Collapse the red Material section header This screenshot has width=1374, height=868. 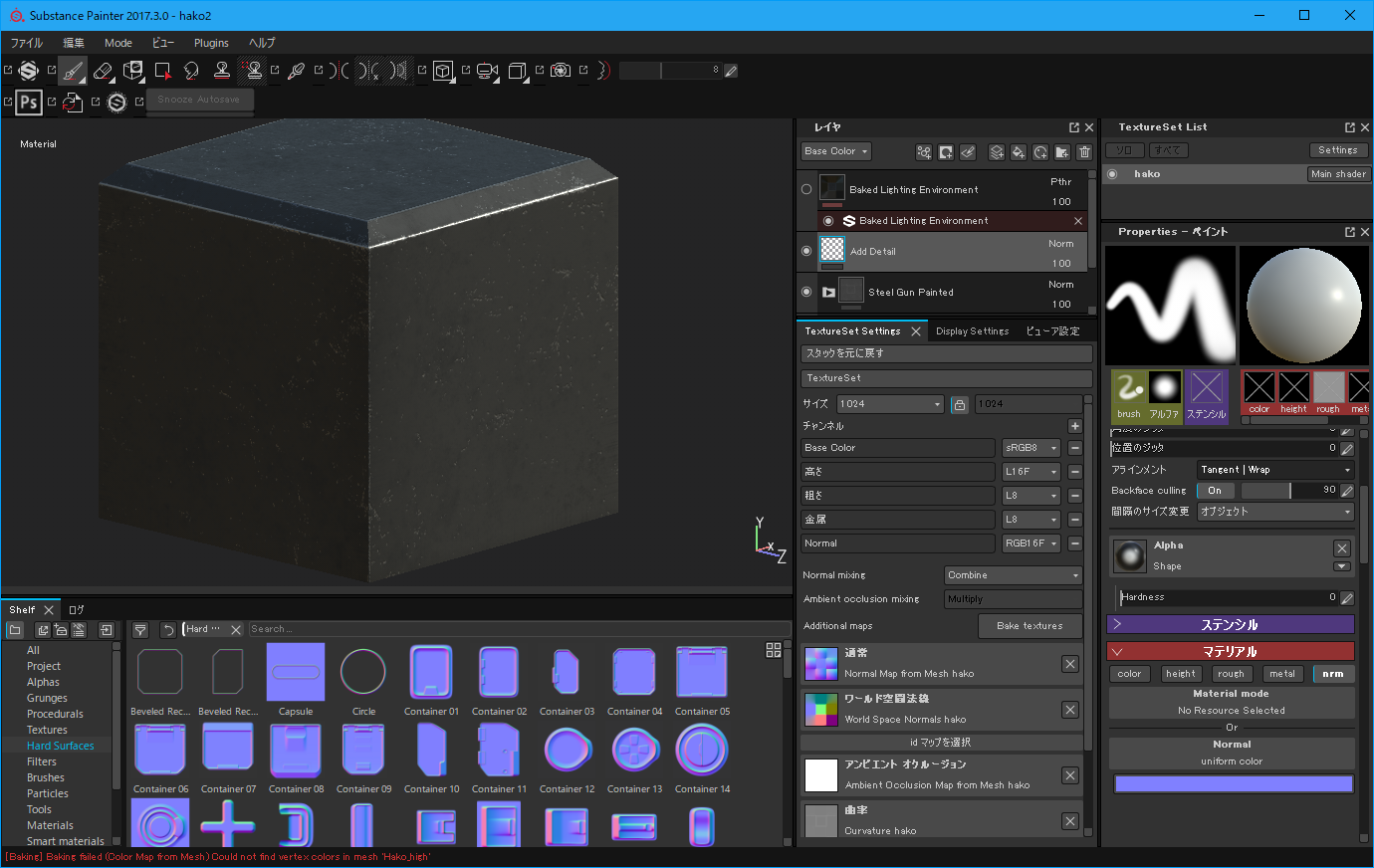(1231, 652)
